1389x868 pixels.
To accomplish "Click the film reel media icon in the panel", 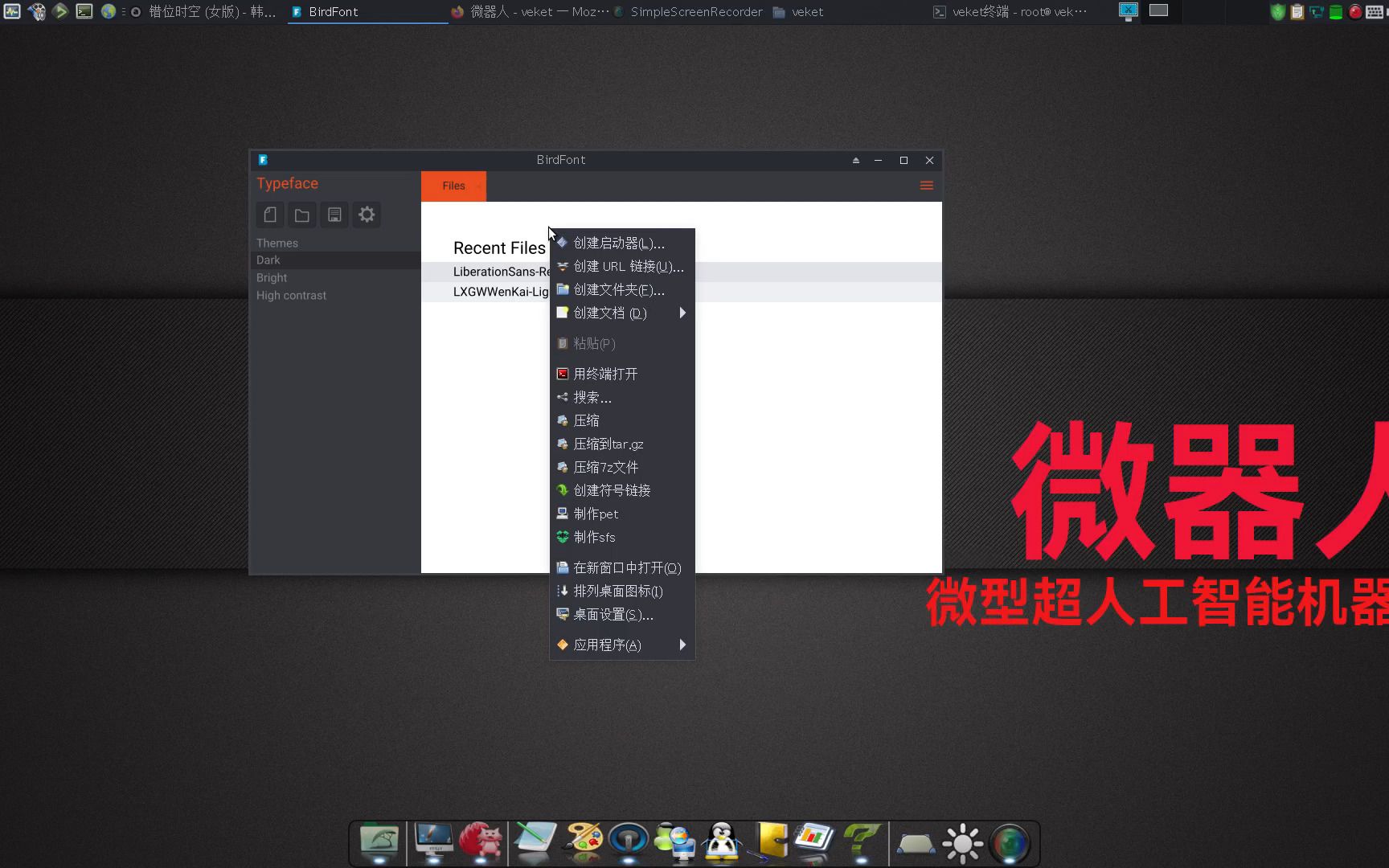I will pos(36,11).
